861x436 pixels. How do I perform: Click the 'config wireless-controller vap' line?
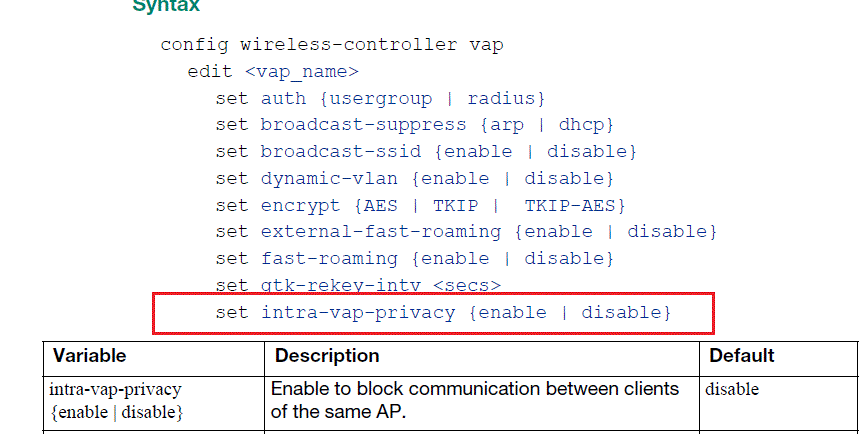(x=332, y=45)
